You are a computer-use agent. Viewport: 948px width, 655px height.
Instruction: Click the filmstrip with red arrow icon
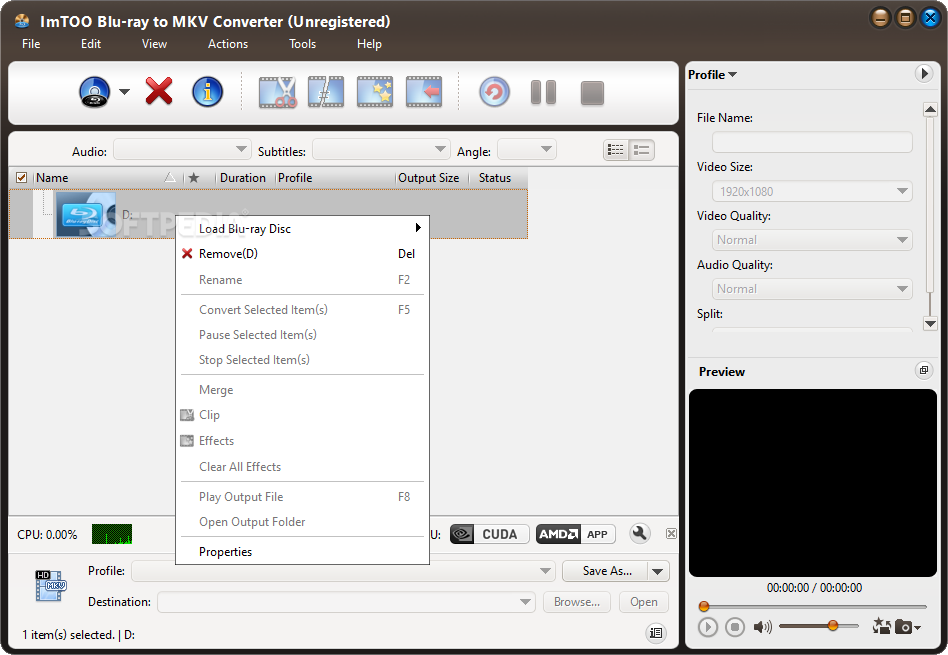[424, 92]
